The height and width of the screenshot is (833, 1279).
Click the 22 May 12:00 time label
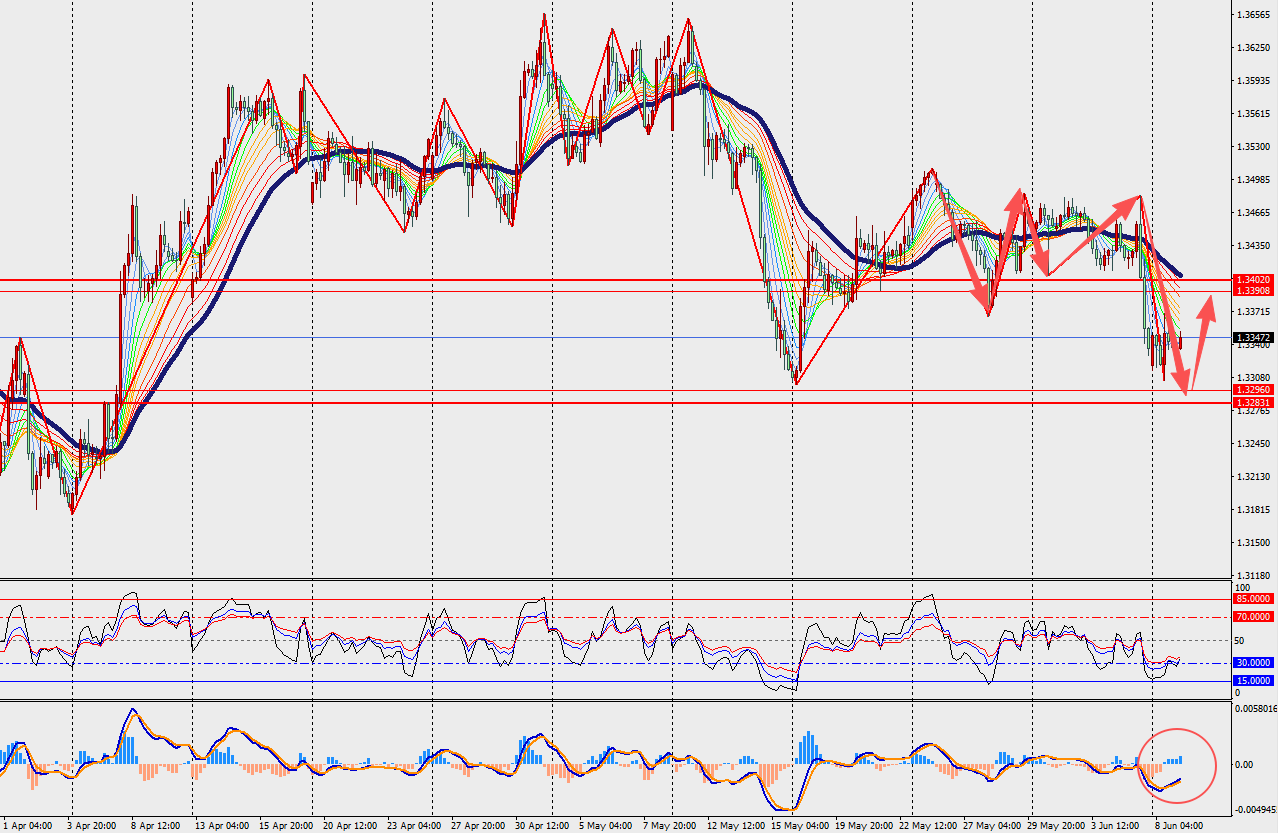927,826
